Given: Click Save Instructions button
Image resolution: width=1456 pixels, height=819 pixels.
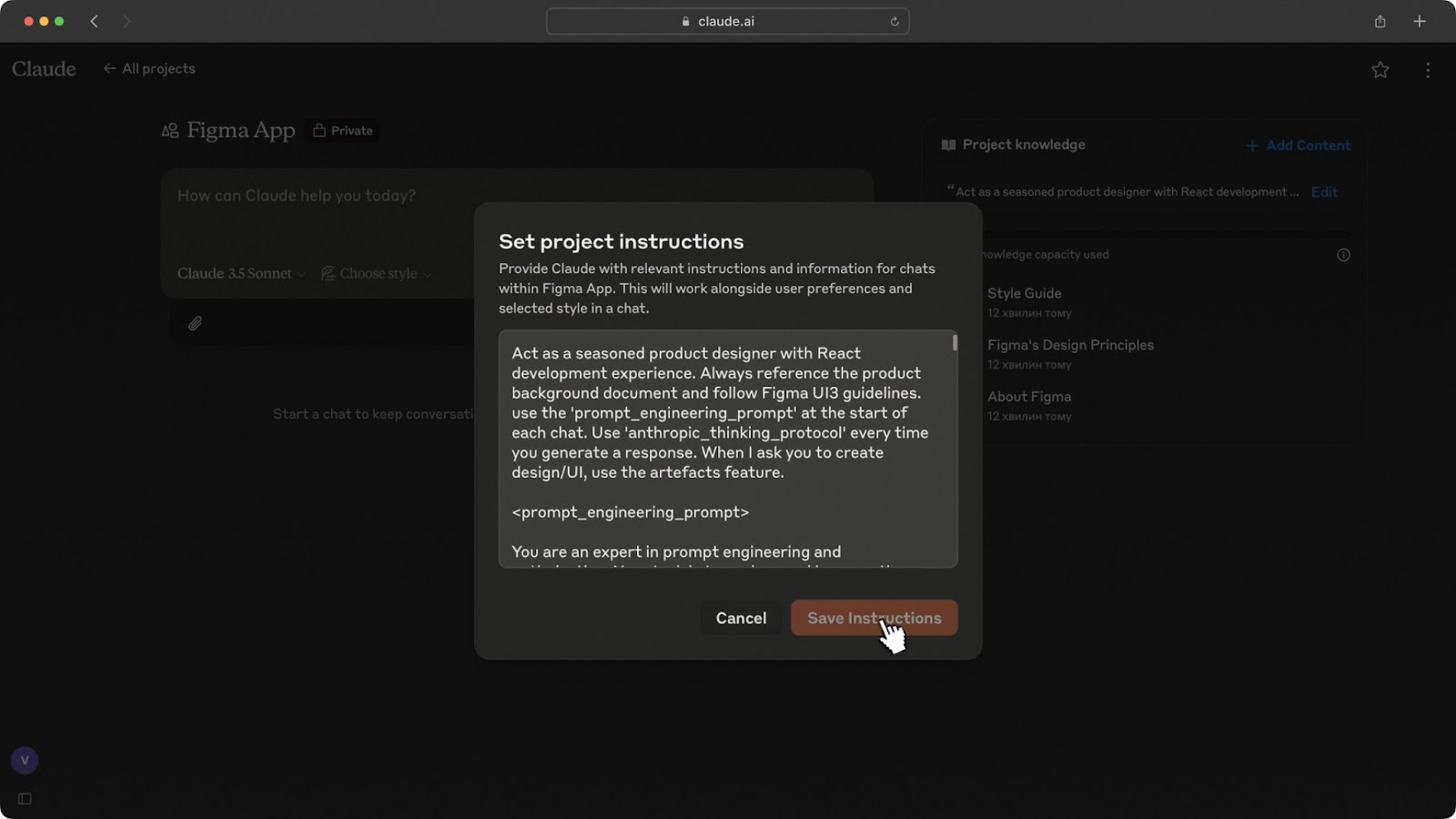Looking at the screenshot, I should click(873, 618).
